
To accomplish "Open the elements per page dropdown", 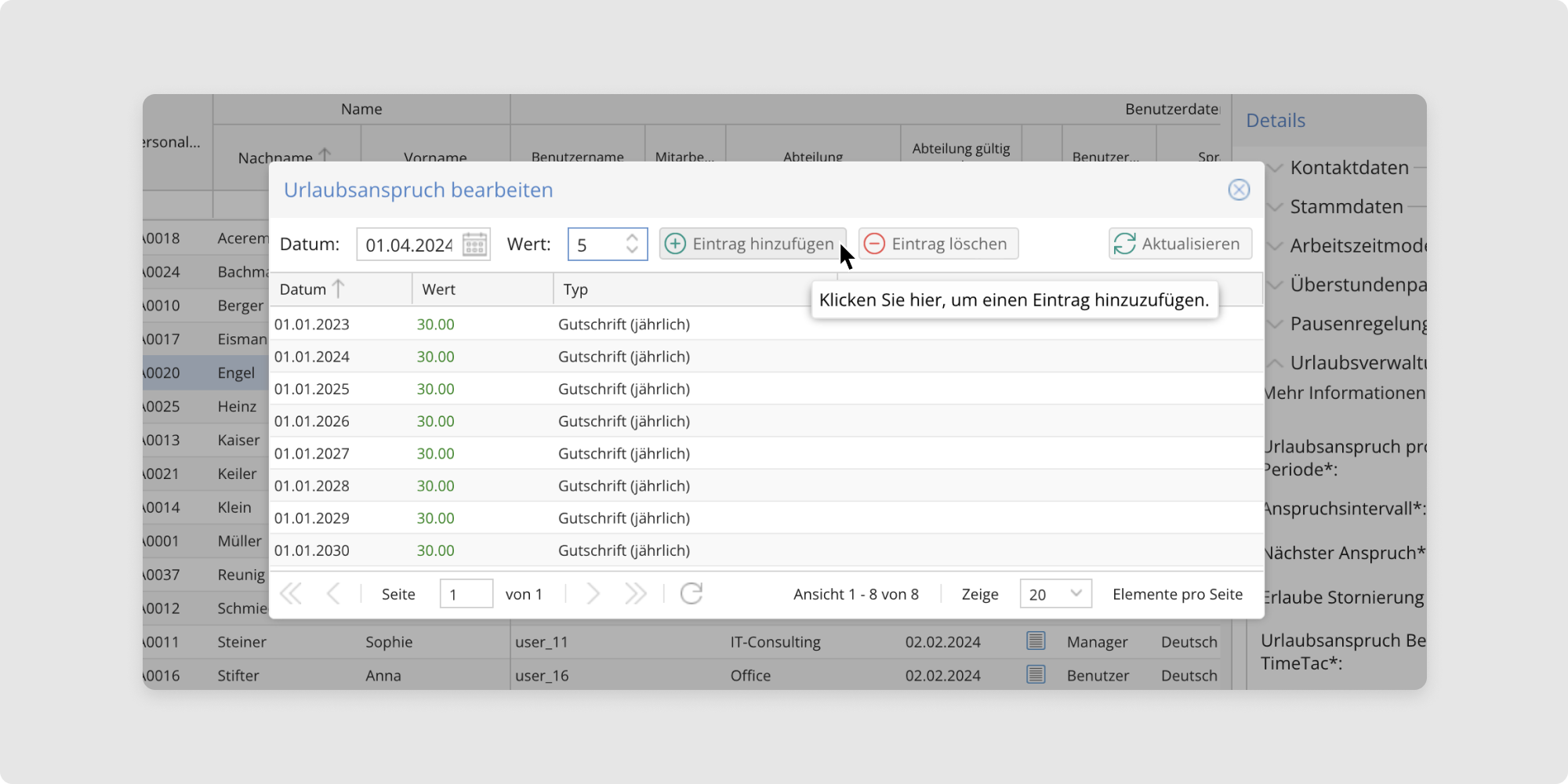I will point(1054,594).
